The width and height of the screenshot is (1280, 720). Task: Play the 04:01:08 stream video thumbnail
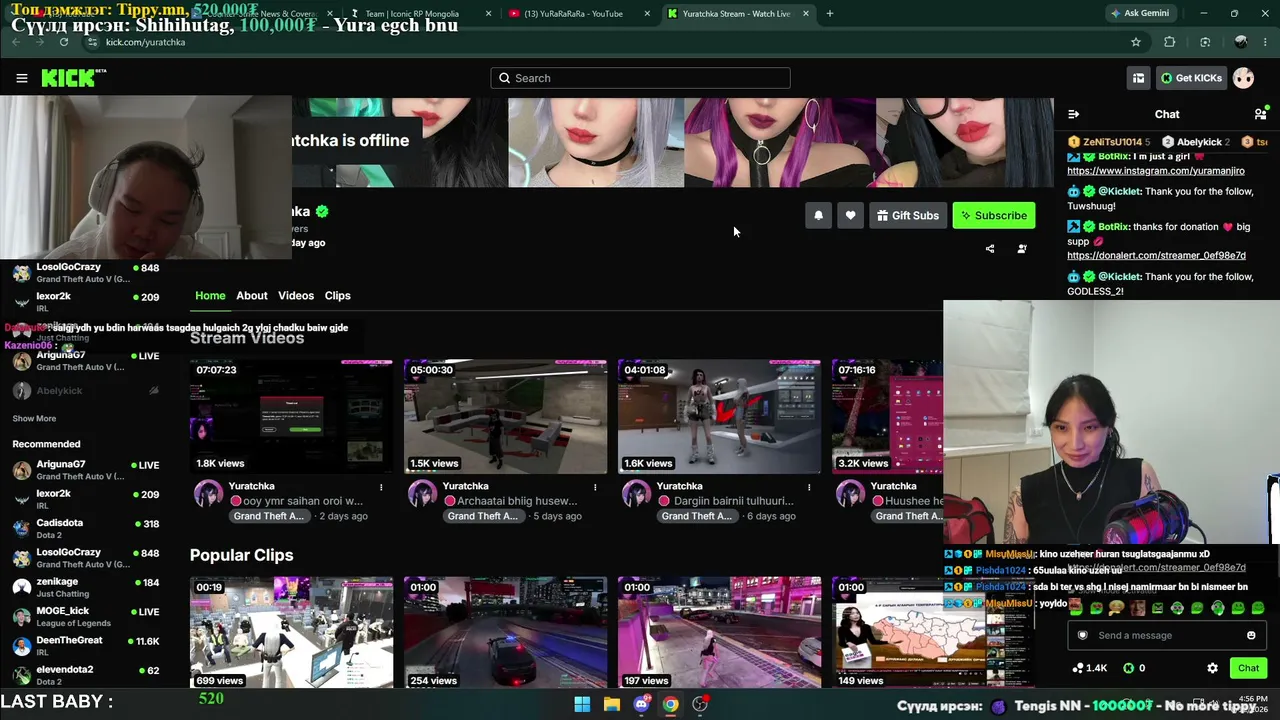[x=719, y=417]
